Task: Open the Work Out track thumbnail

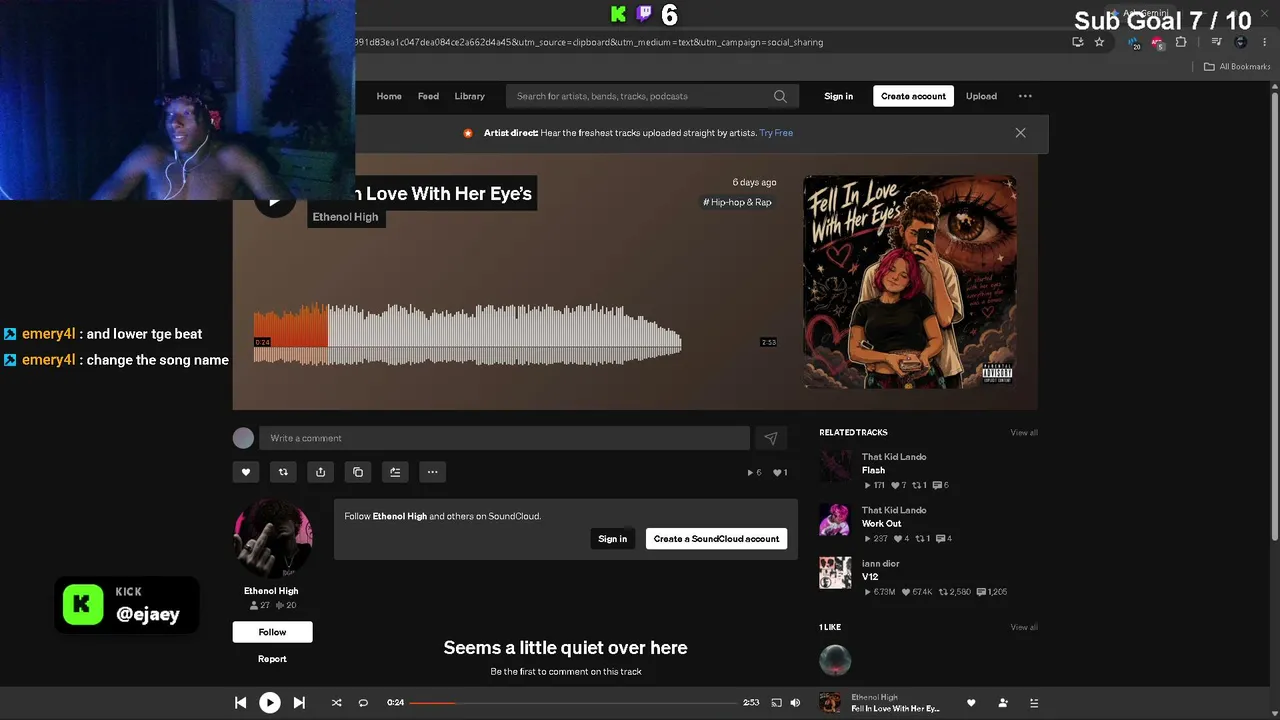Action: [x=835, y=519]
